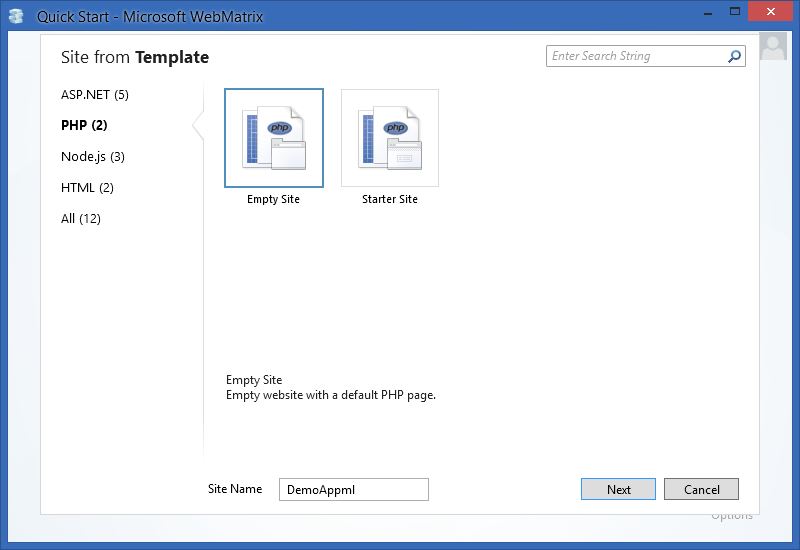Open the Options link behind the dialog

pyautogui.click(x=732, y=516)
